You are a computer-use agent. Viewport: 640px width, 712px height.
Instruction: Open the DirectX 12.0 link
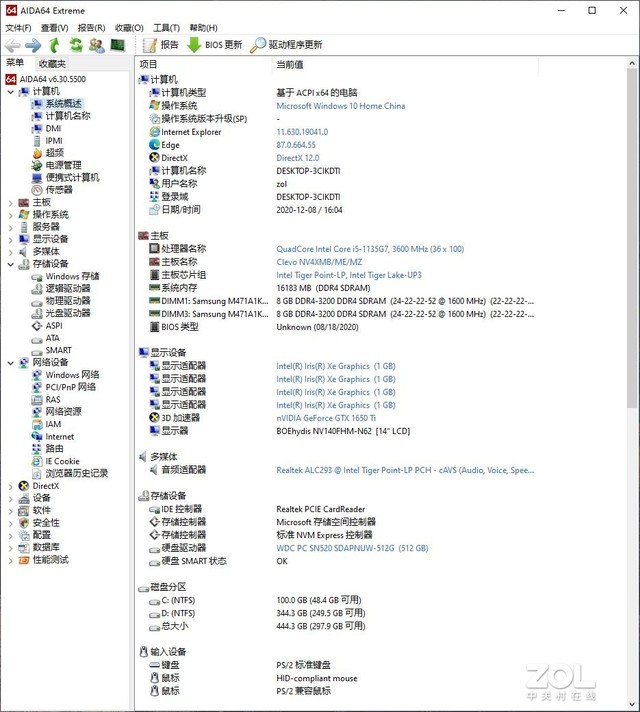pos(298,158)
